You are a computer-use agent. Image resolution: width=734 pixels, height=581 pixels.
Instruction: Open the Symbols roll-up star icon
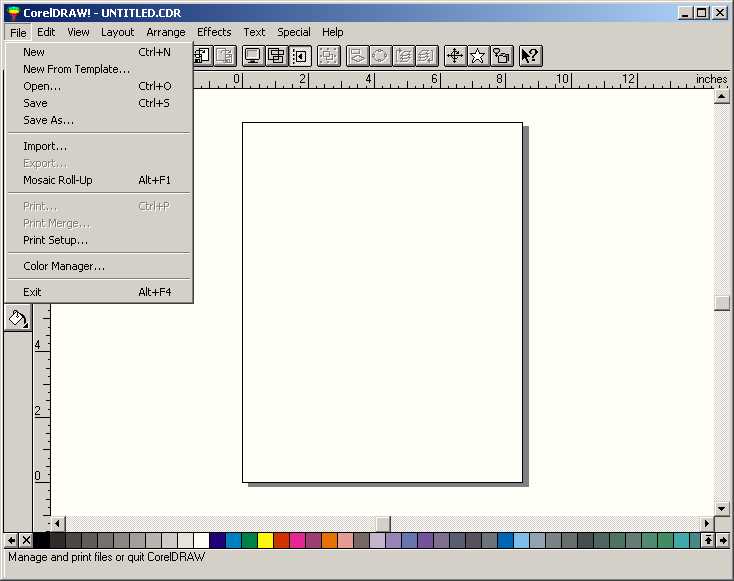tap(478, 56)
